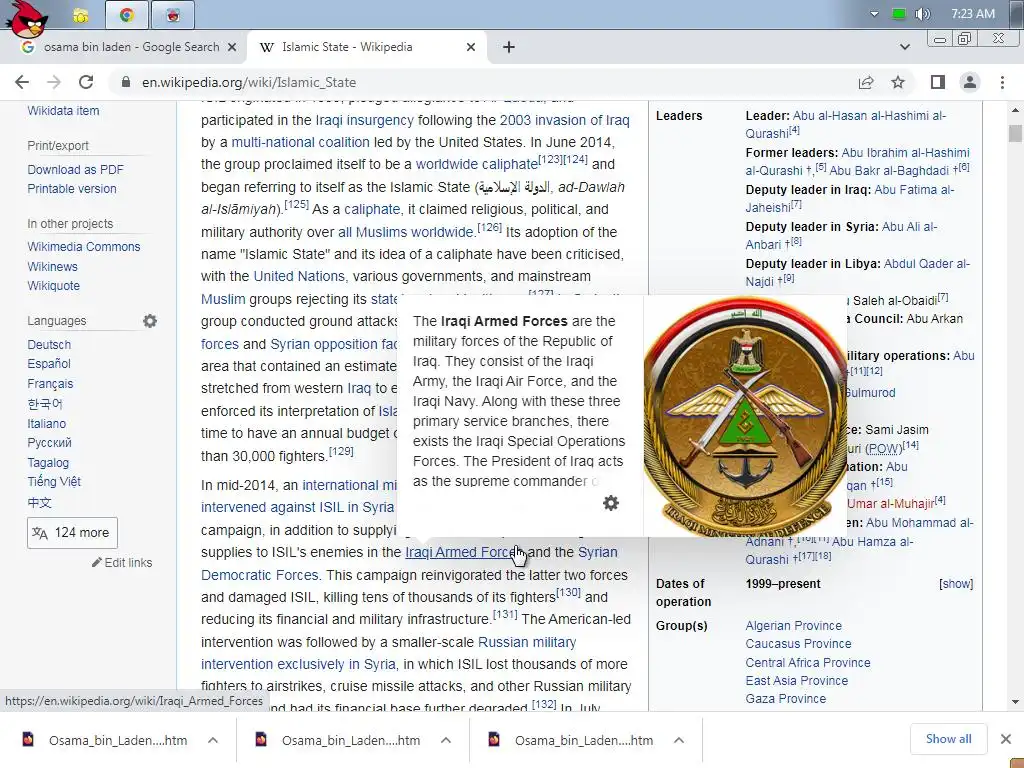Image resolution: width=1024 pixels, height=768 pixels.
Task: Open the Download as PDF link
Action: [x=75, y=170]
